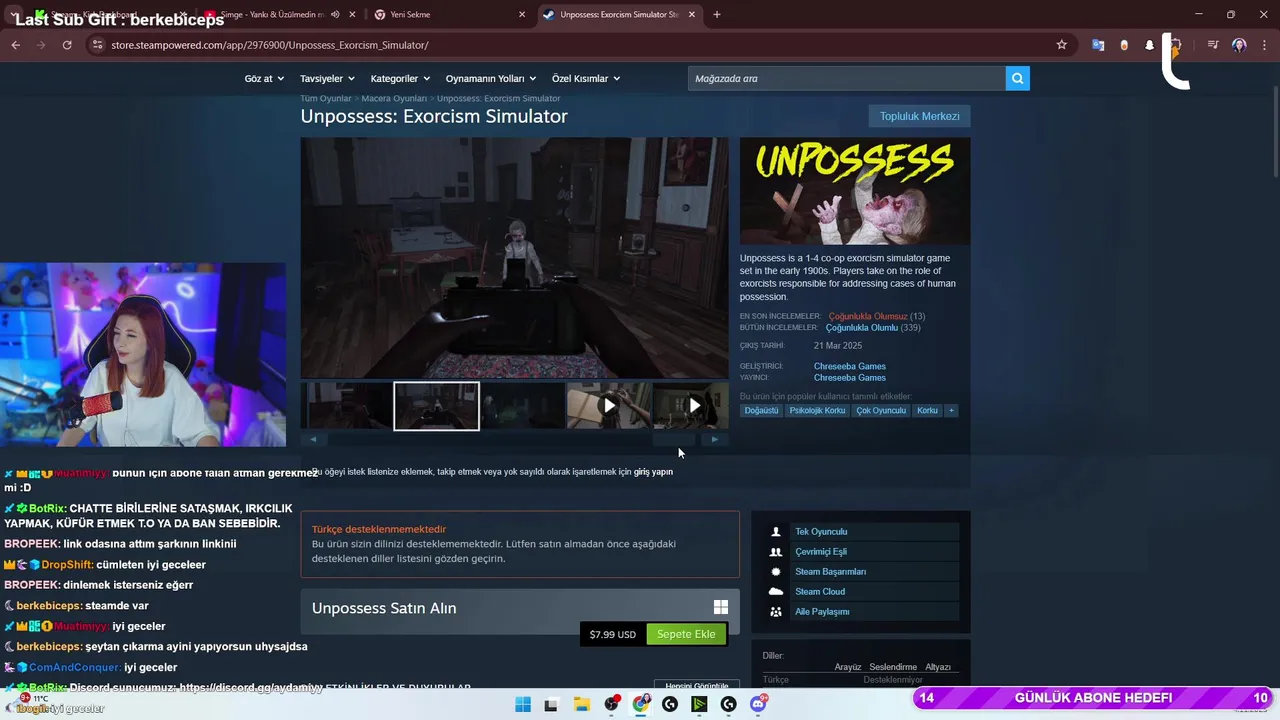
Task: Click the Google Translate extension icon
Action: pyautogui.click(x=1098, y=45)
